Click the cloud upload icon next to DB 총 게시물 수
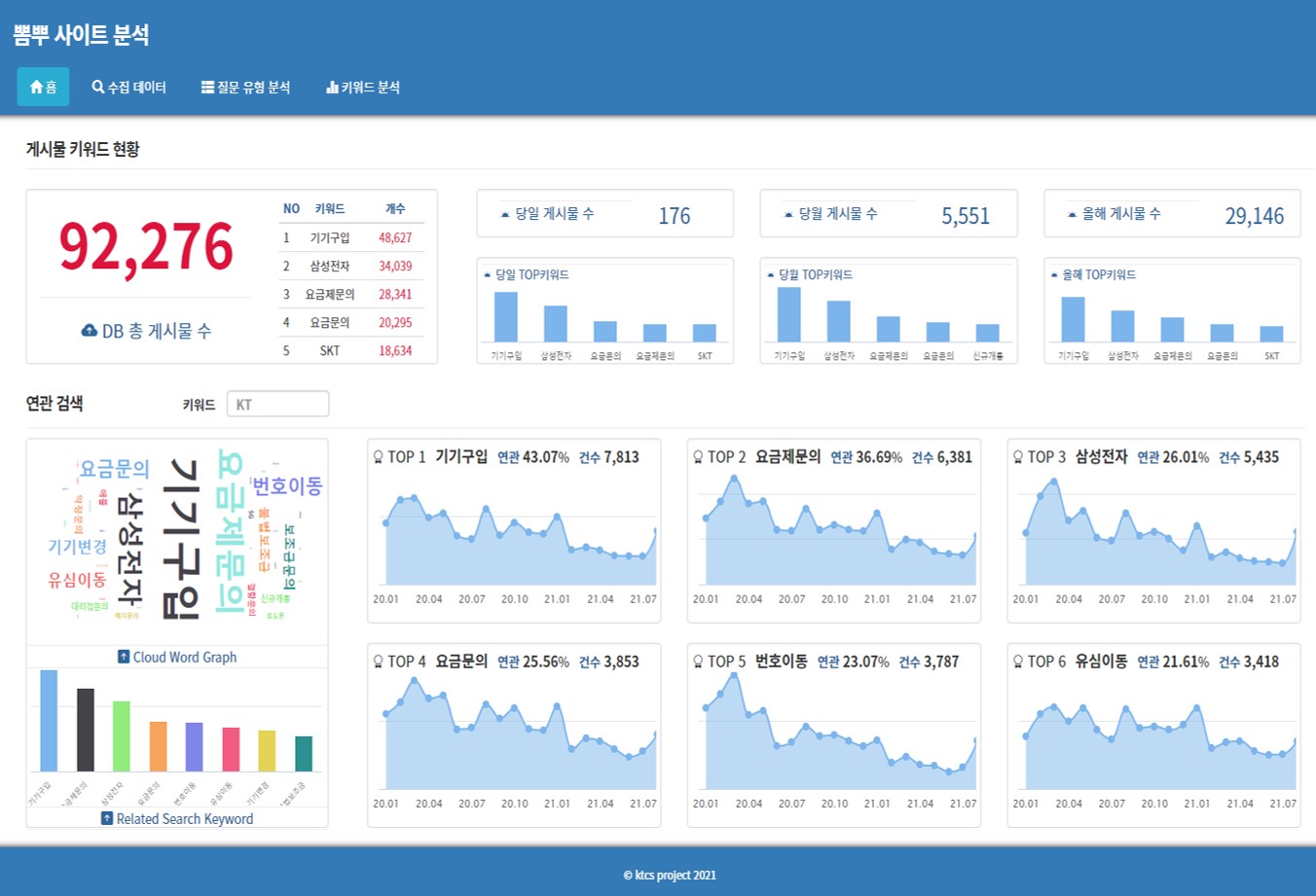This screenshot has width=1316, height=896. (x=89, y=331)
